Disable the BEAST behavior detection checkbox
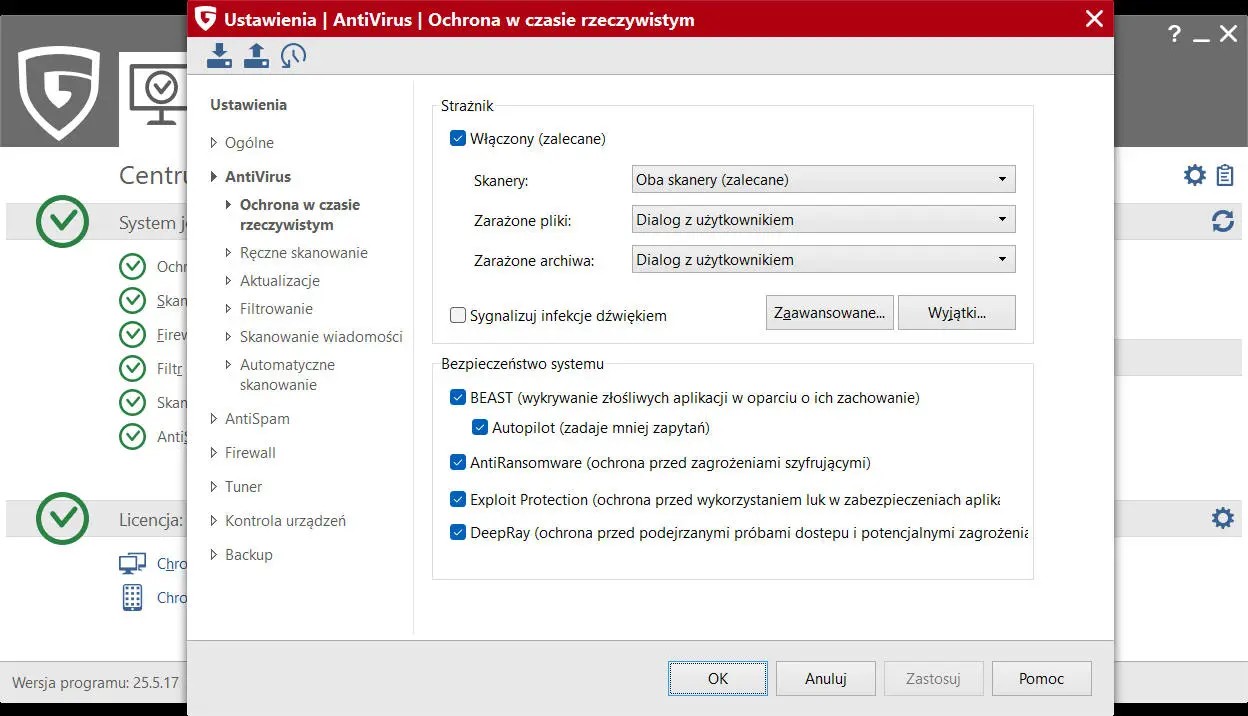The image size is (1248, 716). (x=458, y=397)
